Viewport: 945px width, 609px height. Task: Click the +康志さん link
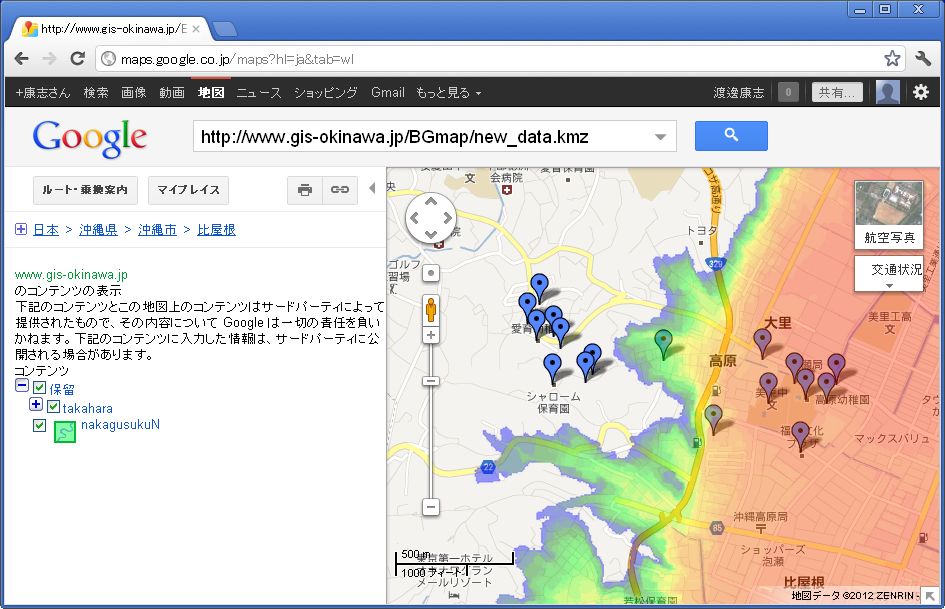pyautogui.click(x=43, y=92)
